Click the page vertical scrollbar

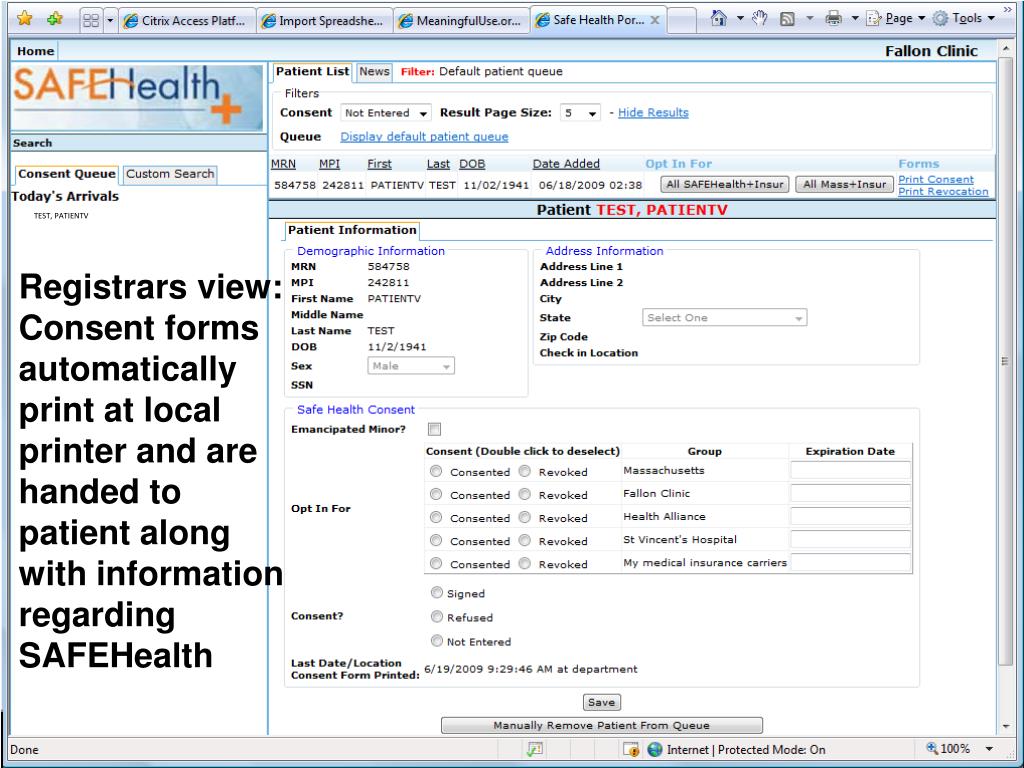tap(1005, 389)
